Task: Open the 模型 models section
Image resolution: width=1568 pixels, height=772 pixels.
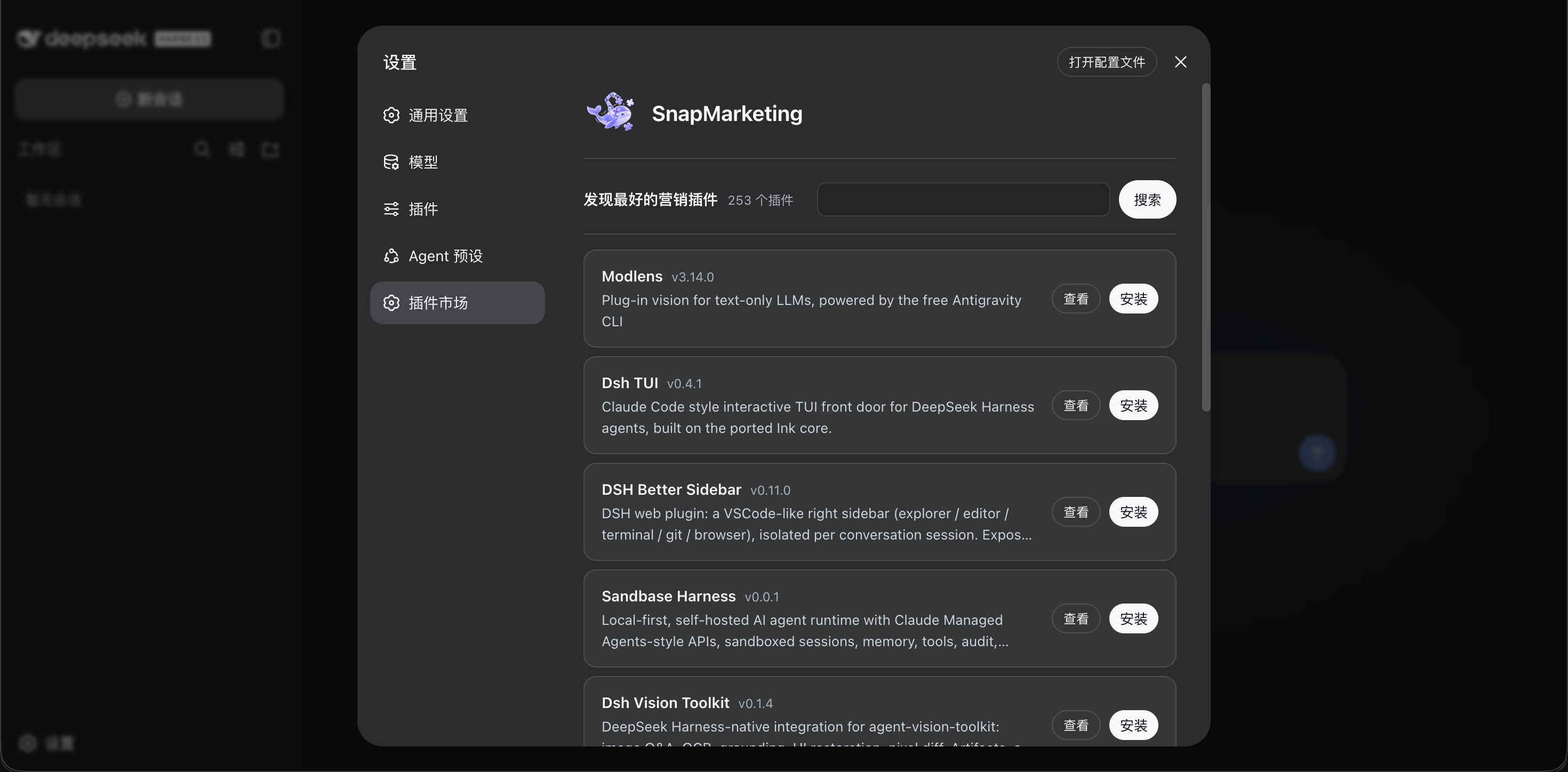Action: coord(457,162)
